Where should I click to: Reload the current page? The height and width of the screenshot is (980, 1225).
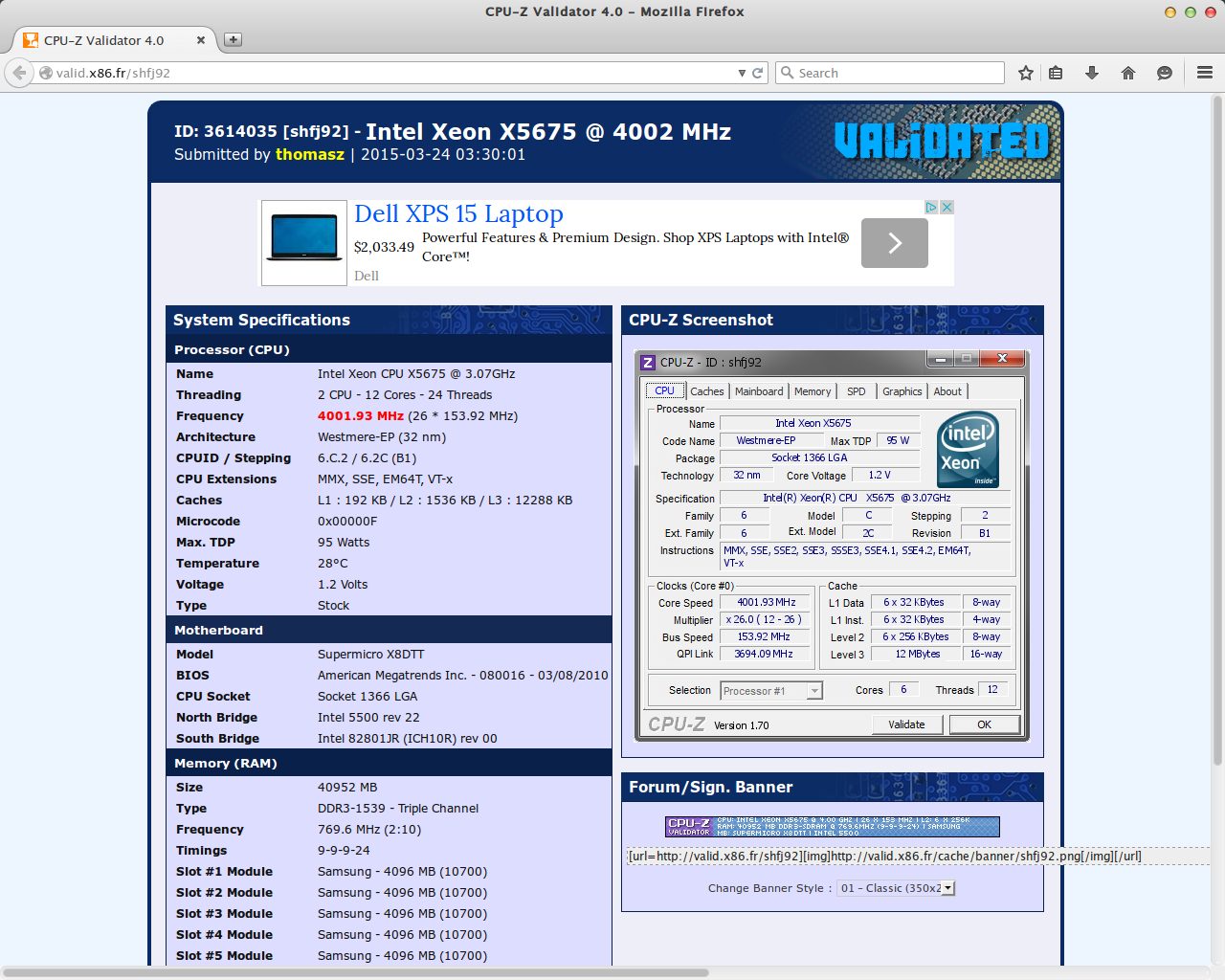point(758,73)
